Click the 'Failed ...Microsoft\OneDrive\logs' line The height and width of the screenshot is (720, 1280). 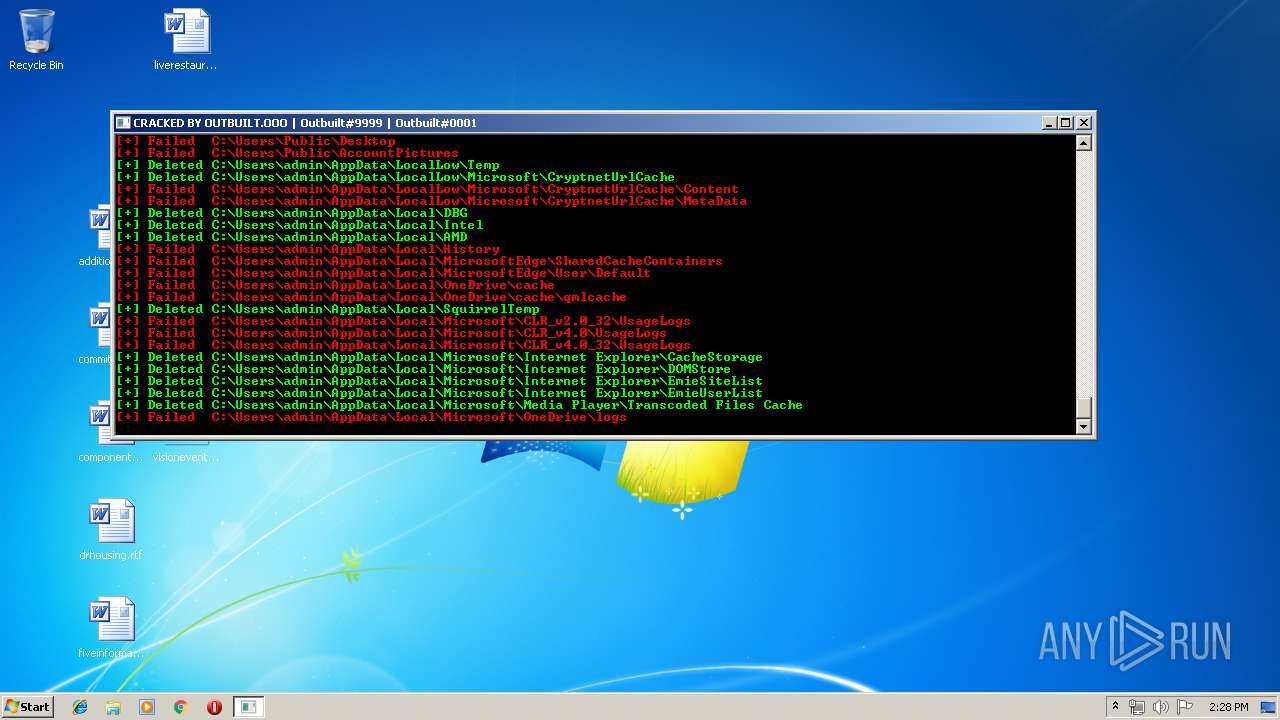coord(372,417)
